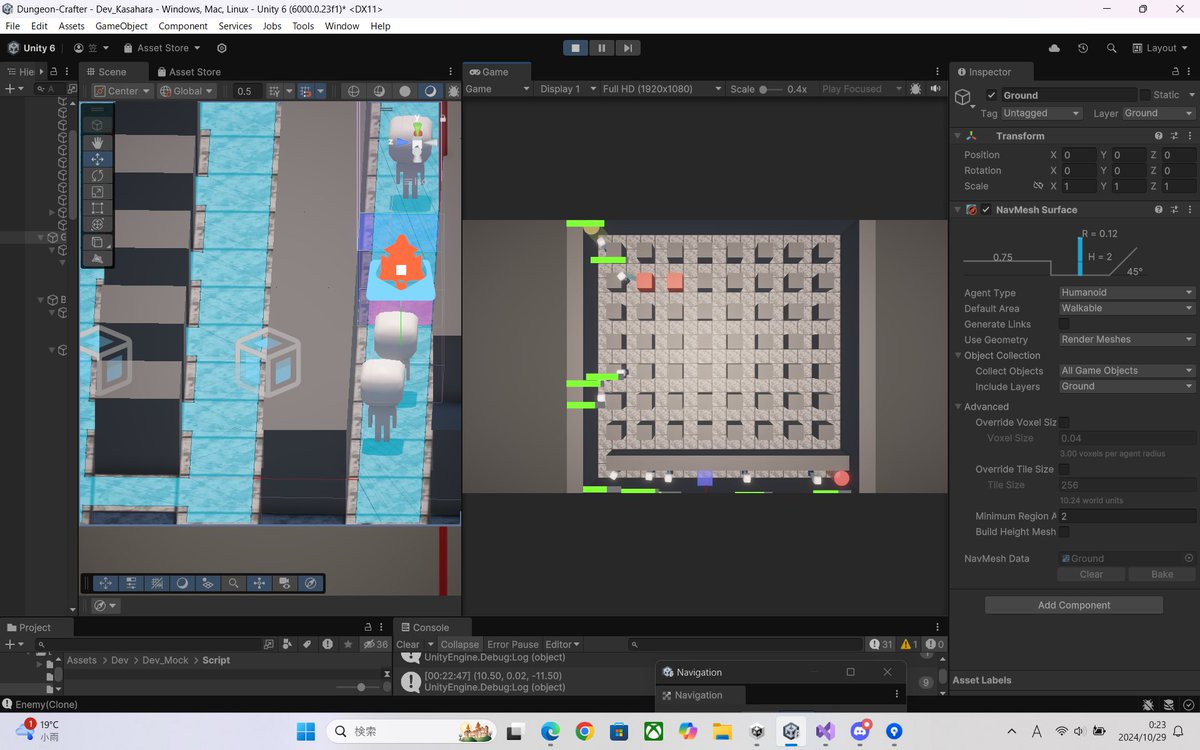Click the Pause button
The height and width of the screenshot is (750, 1200).
[x=601, y=48]
